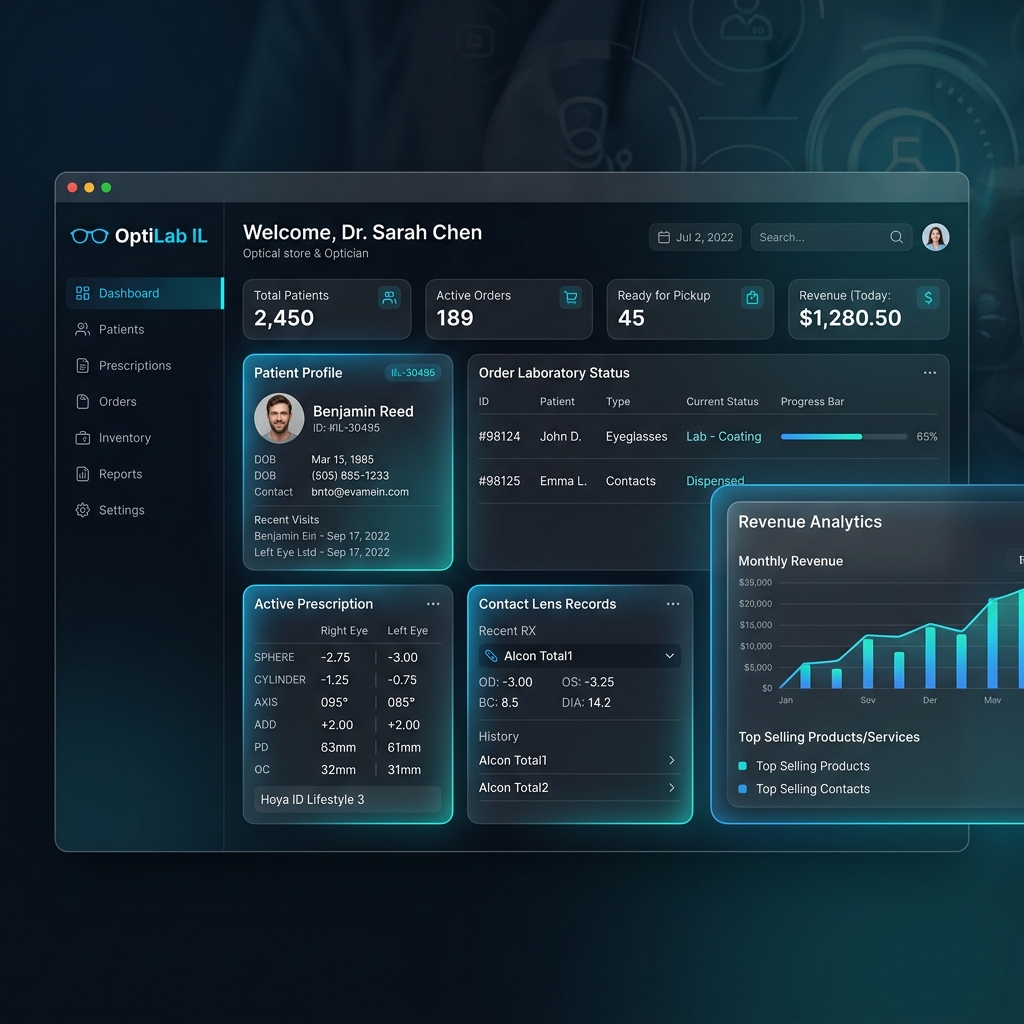Image resolution: width=1024 pixels, height=1024 pixels.
Task: Open the Revenue $1,280.50 card
Action: point(869,310)
